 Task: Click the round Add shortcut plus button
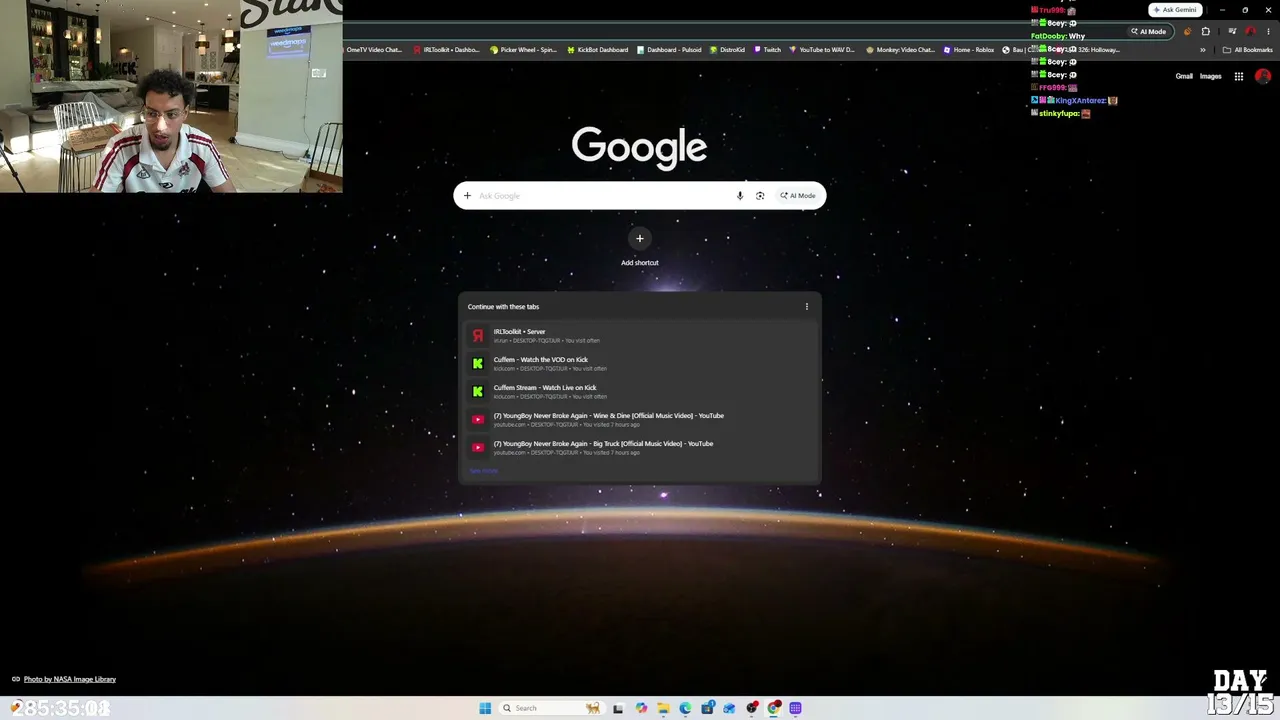(x=640, y=238)
